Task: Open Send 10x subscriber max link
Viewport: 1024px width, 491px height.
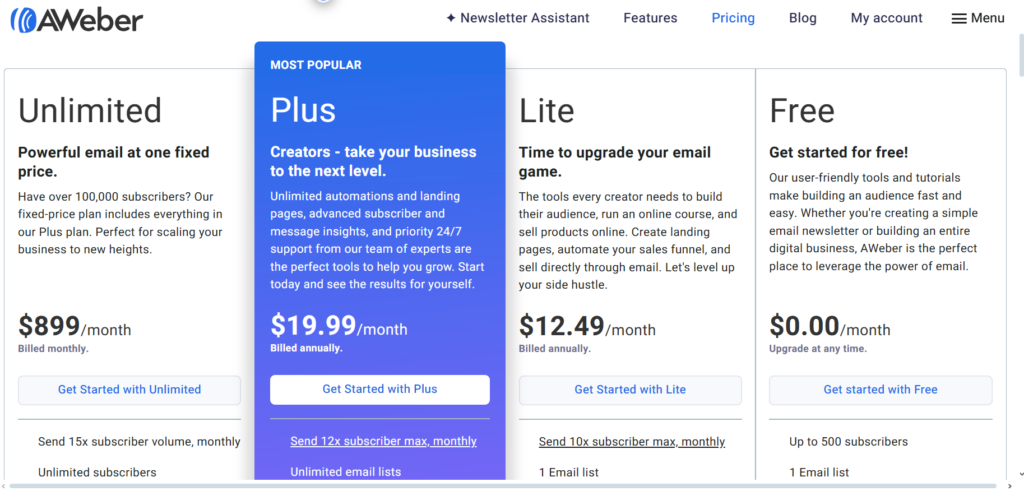Action: 632,442
